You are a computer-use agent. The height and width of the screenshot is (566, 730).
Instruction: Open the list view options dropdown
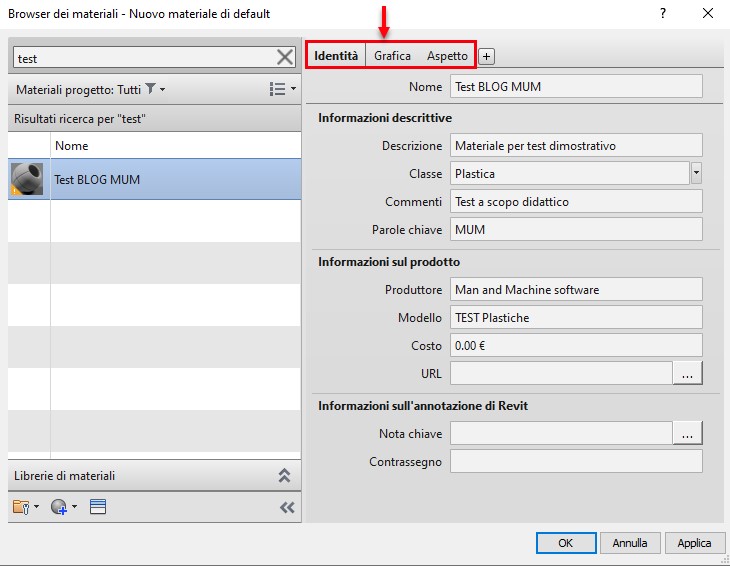(282, 89)
